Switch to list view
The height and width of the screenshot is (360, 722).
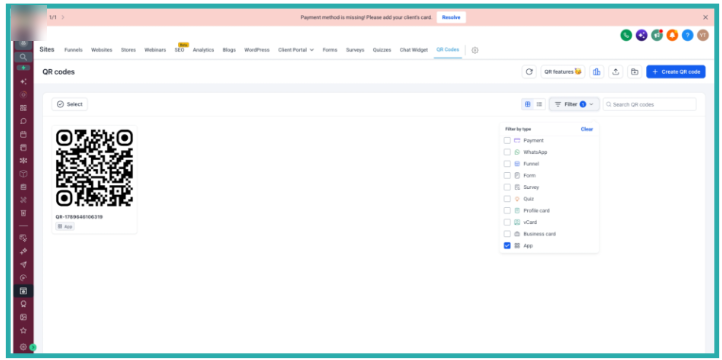pyautogui.click(x=539, y=105)
